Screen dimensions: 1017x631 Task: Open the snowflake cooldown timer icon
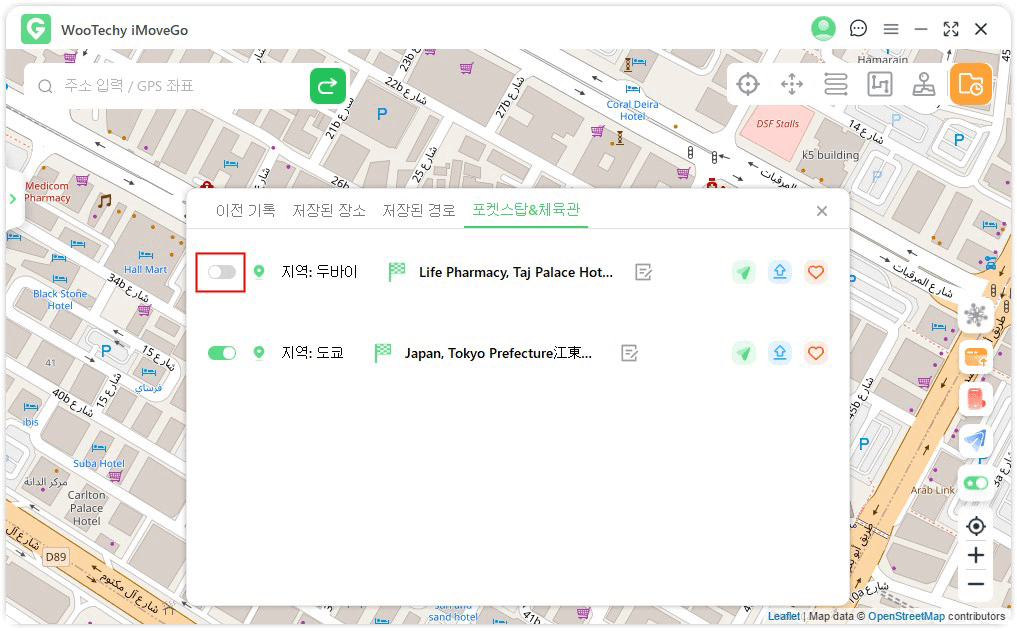976,316
